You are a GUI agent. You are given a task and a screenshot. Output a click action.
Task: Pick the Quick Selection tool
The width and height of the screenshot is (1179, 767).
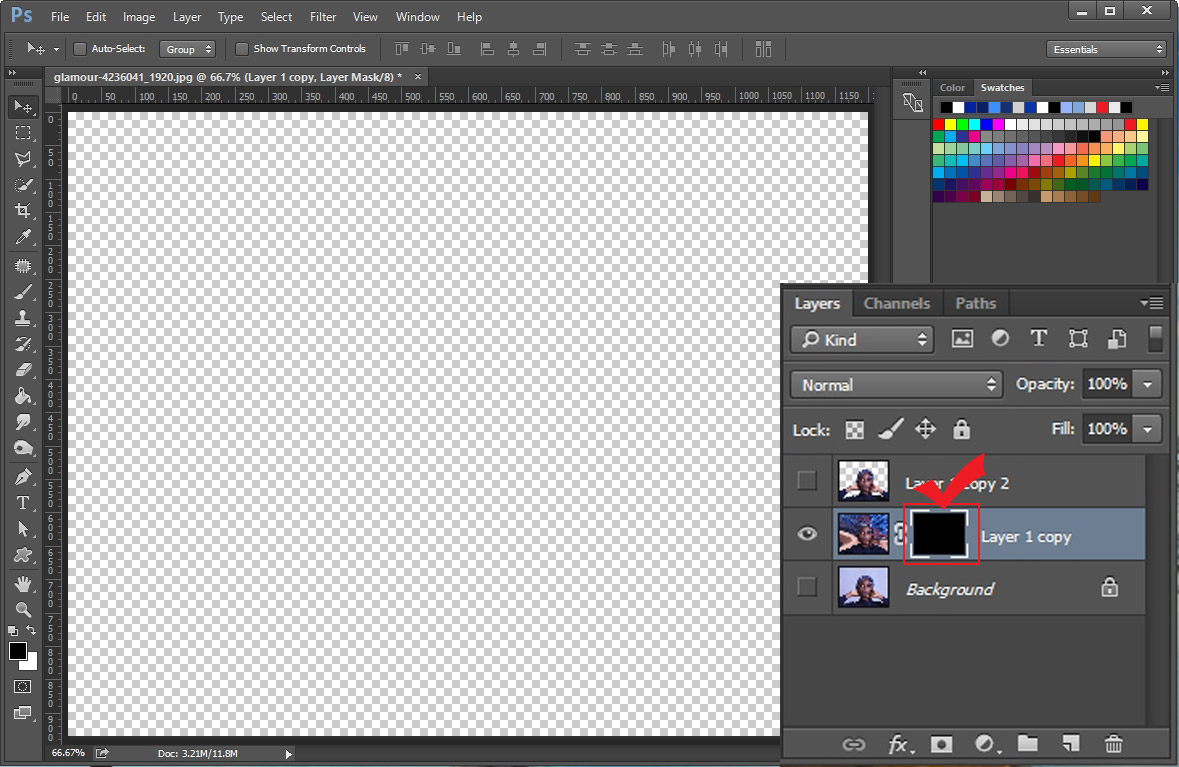[x=23, y=185]
